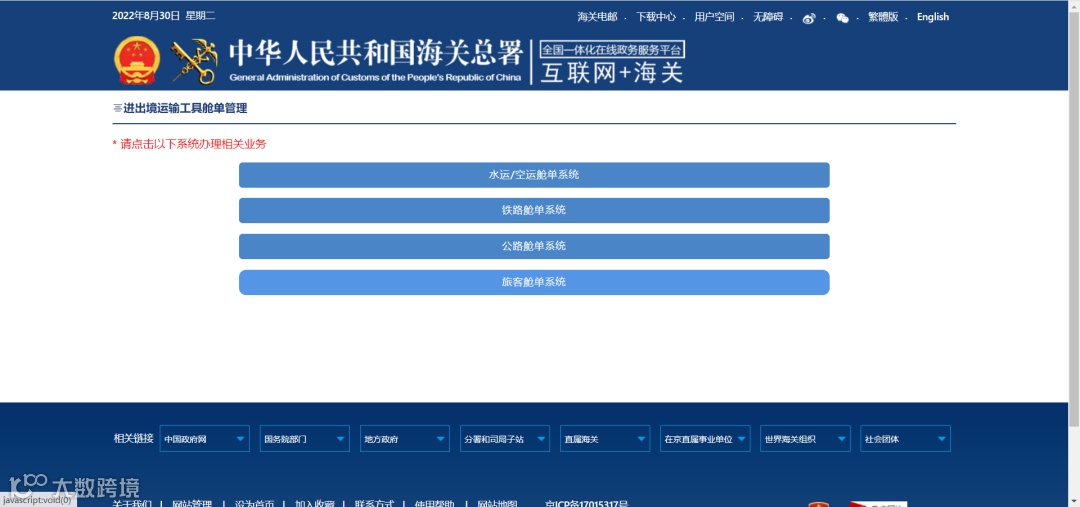The width and height of the screenshot is (1080, 507).
Task: Open 使用帮助 footer link
Action: (435, 504)
